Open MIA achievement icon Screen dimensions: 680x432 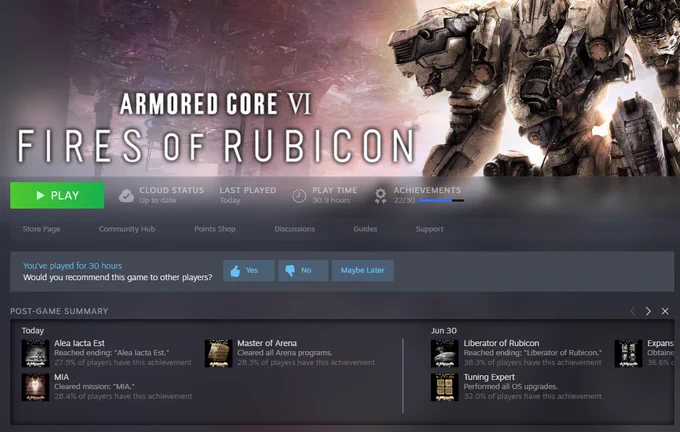coord(35,387)
